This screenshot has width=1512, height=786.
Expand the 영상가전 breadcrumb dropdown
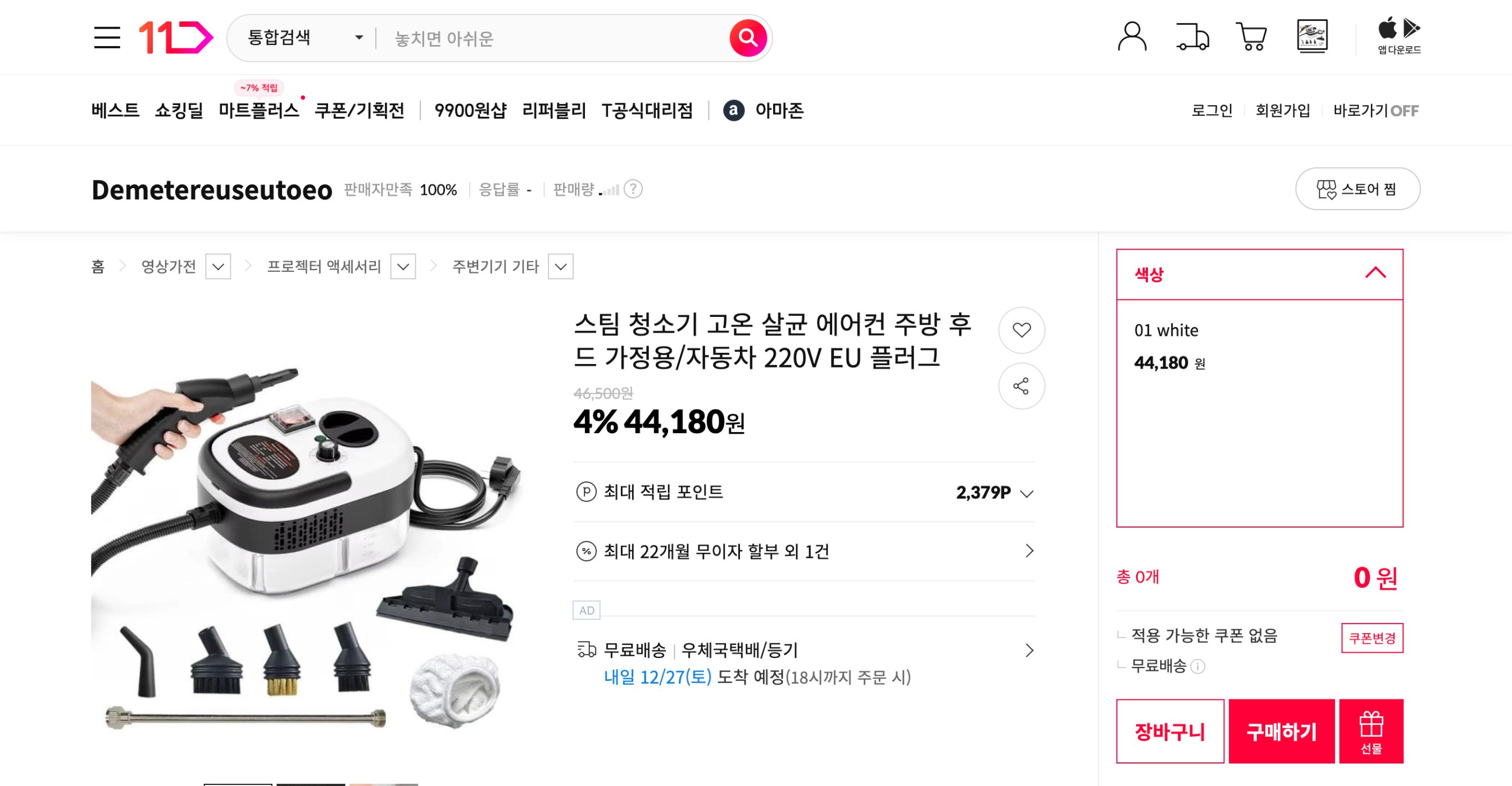pos(218,266)
